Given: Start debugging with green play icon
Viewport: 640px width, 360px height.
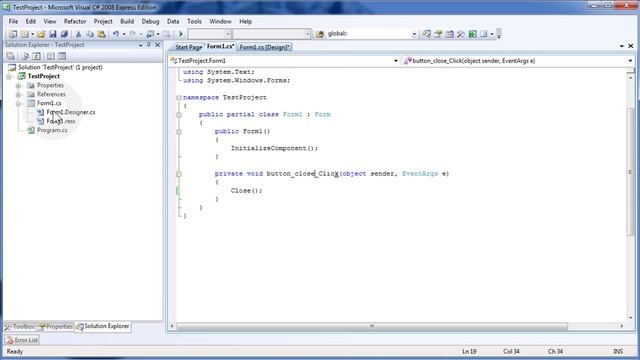Looking at the screenshot, I should pyautogui.click(x=181, y=34).
